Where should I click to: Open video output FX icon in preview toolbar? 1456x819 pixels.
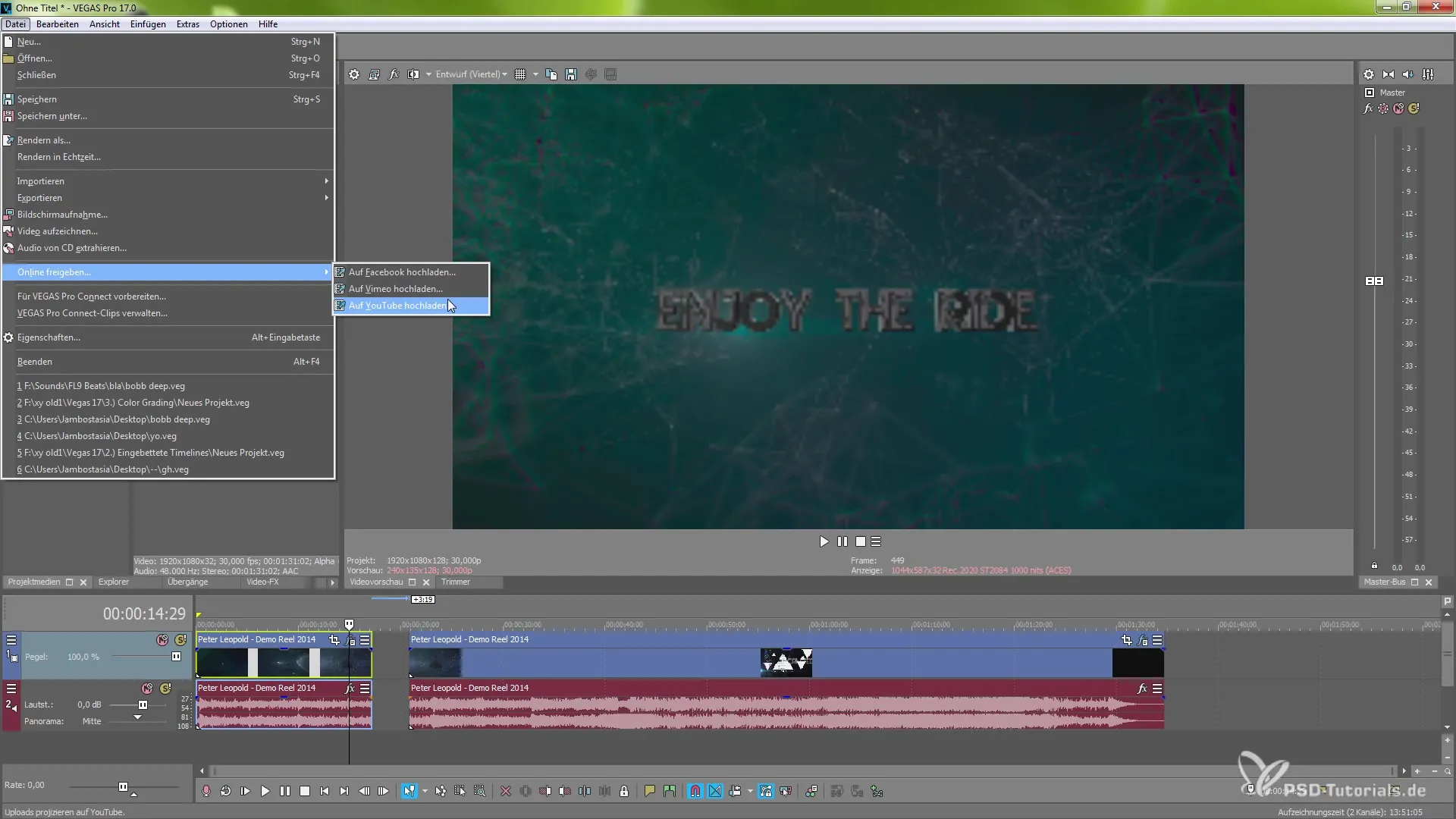pyautogui.click(x=394, y=74)
